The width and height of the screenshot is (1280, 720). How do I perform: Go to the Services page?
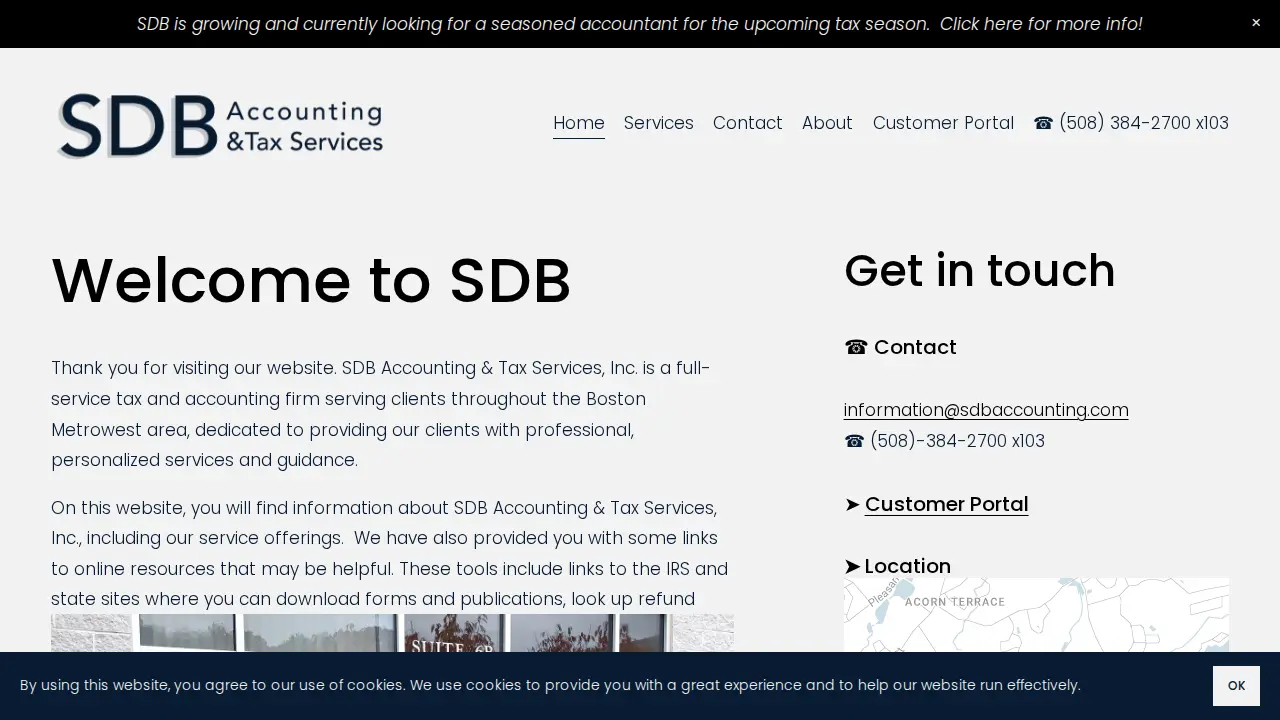[658, 123]
